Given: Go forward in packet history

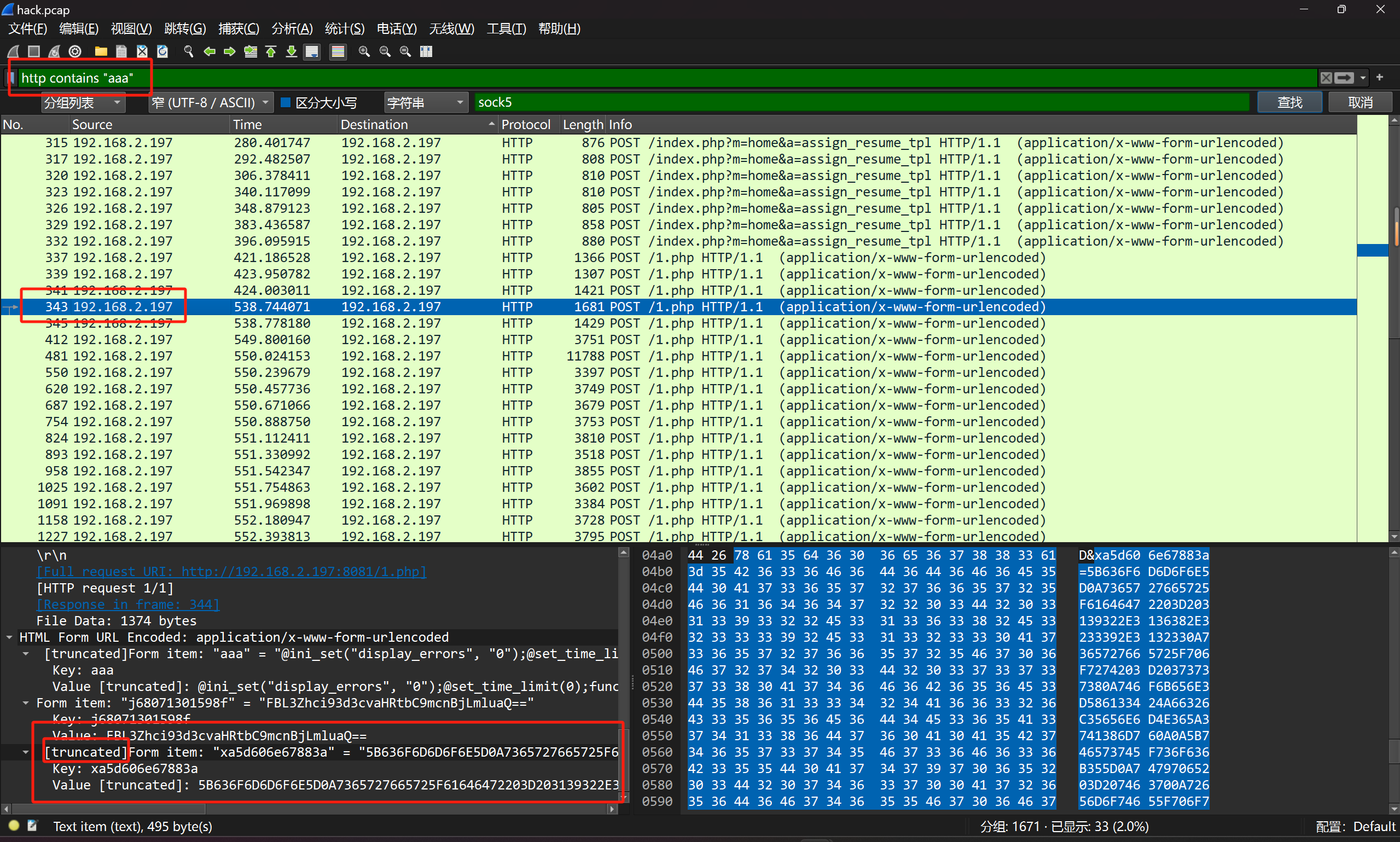Looking at the screenshot, I should [x=230, y=51].
